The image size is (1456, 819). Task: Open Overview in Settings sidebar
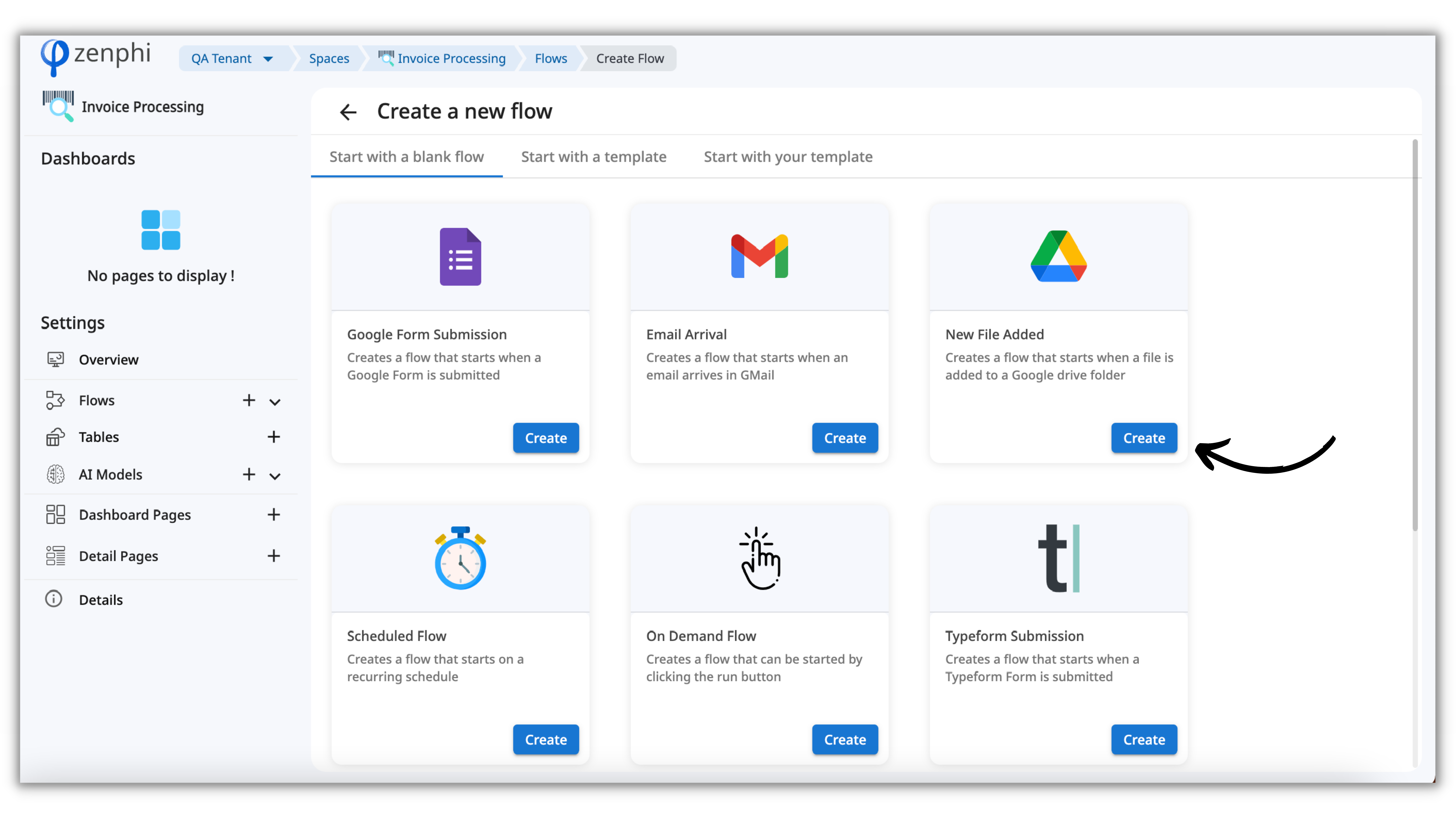(108, 359)
